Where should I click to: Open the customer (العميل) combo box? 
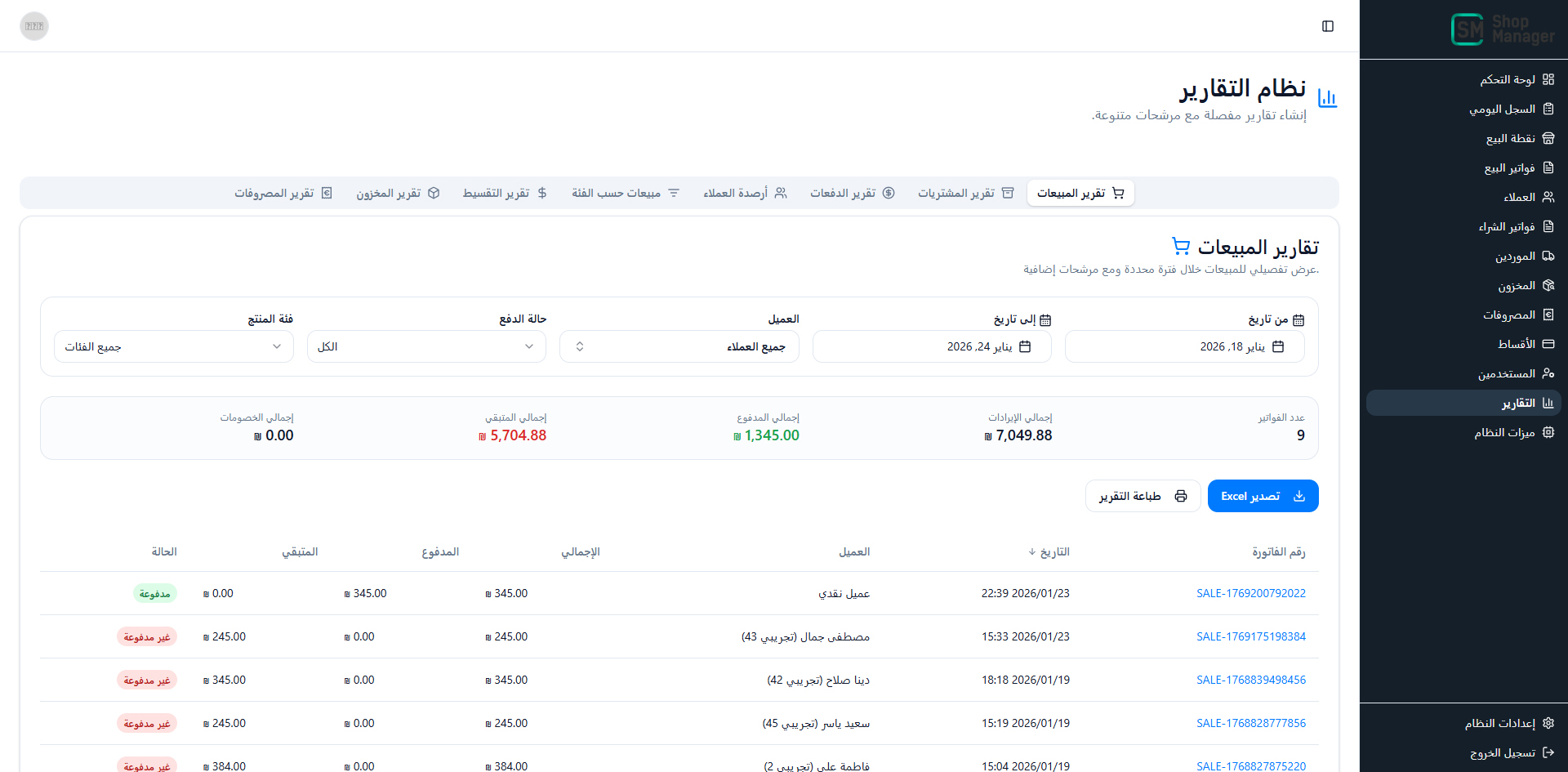[x=679, y=346]
